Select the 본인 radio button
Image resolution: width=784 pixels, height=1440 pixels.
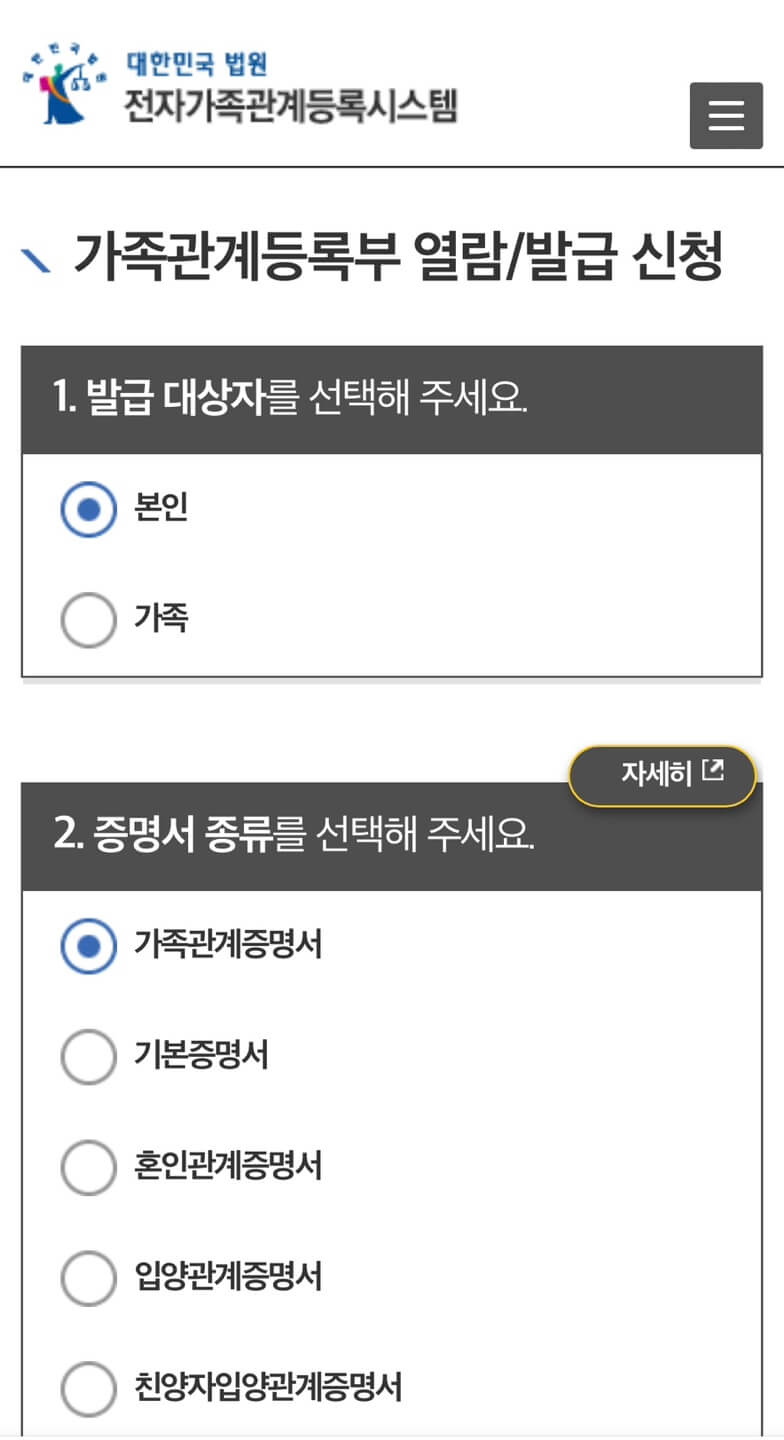tap(88, 508)
